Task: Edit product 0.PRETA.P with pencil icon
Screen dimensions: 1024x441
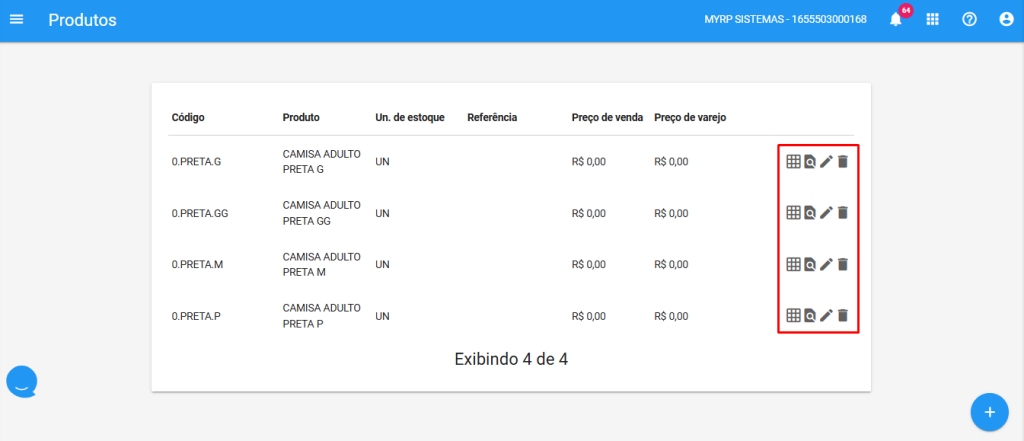Action: click(826, 315)
